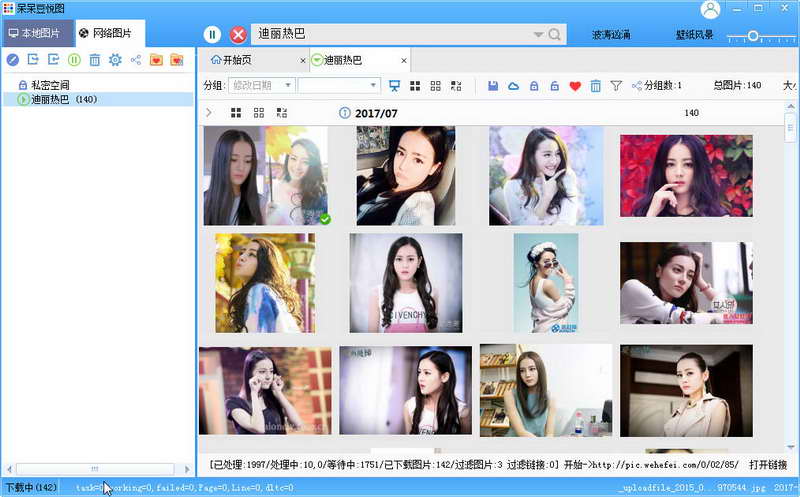Viewport: 800px width, 497px height.
Task: Toggle the lock icon in image toolbar
Action: 534,86
